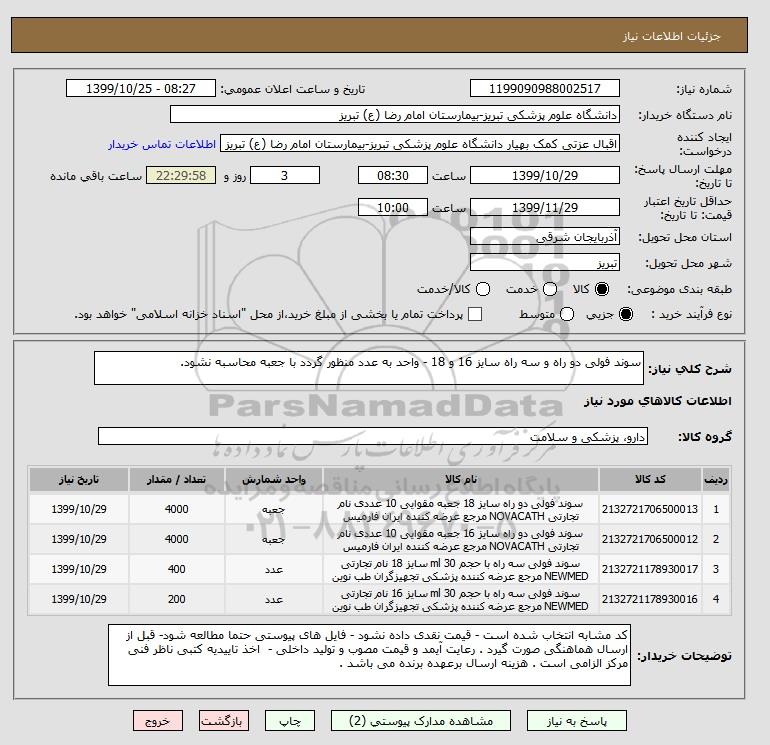Click the remaining days field showing 3
The width and height of the screenshot is (770, 745).
click(x=285, y=175)
